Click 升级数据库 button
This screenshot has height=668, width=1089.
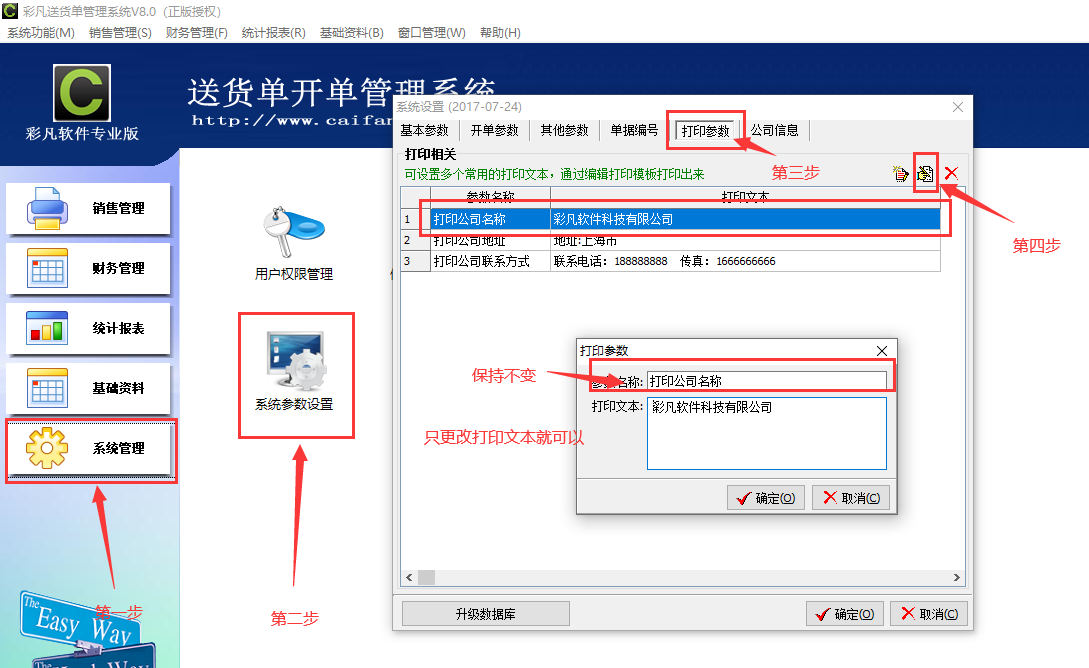[485, 614]
